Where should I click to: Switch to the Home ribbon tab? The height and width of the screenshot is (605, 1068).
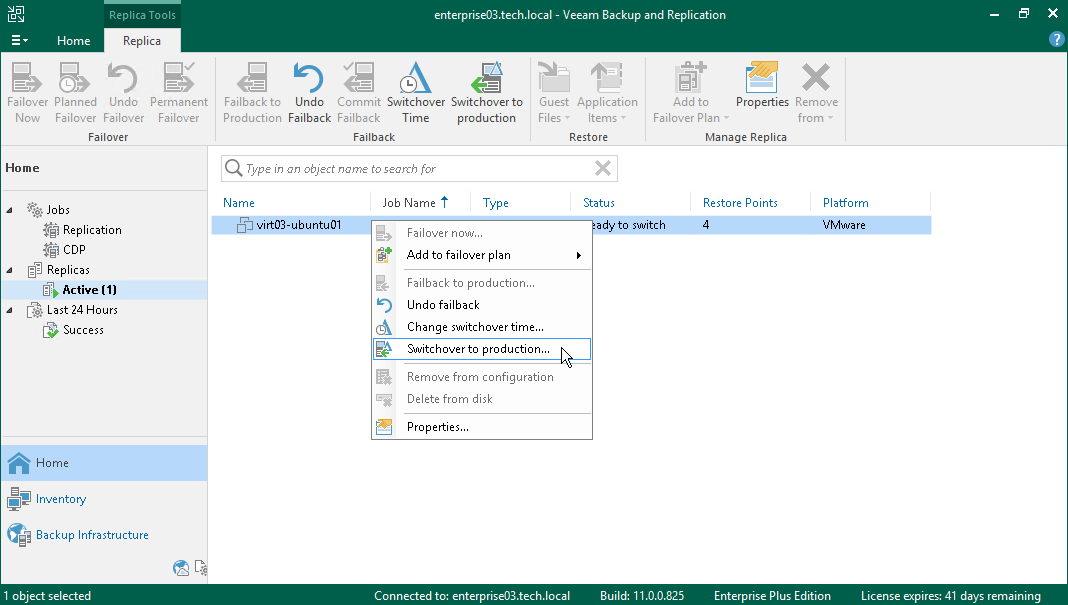pos(74,41)
